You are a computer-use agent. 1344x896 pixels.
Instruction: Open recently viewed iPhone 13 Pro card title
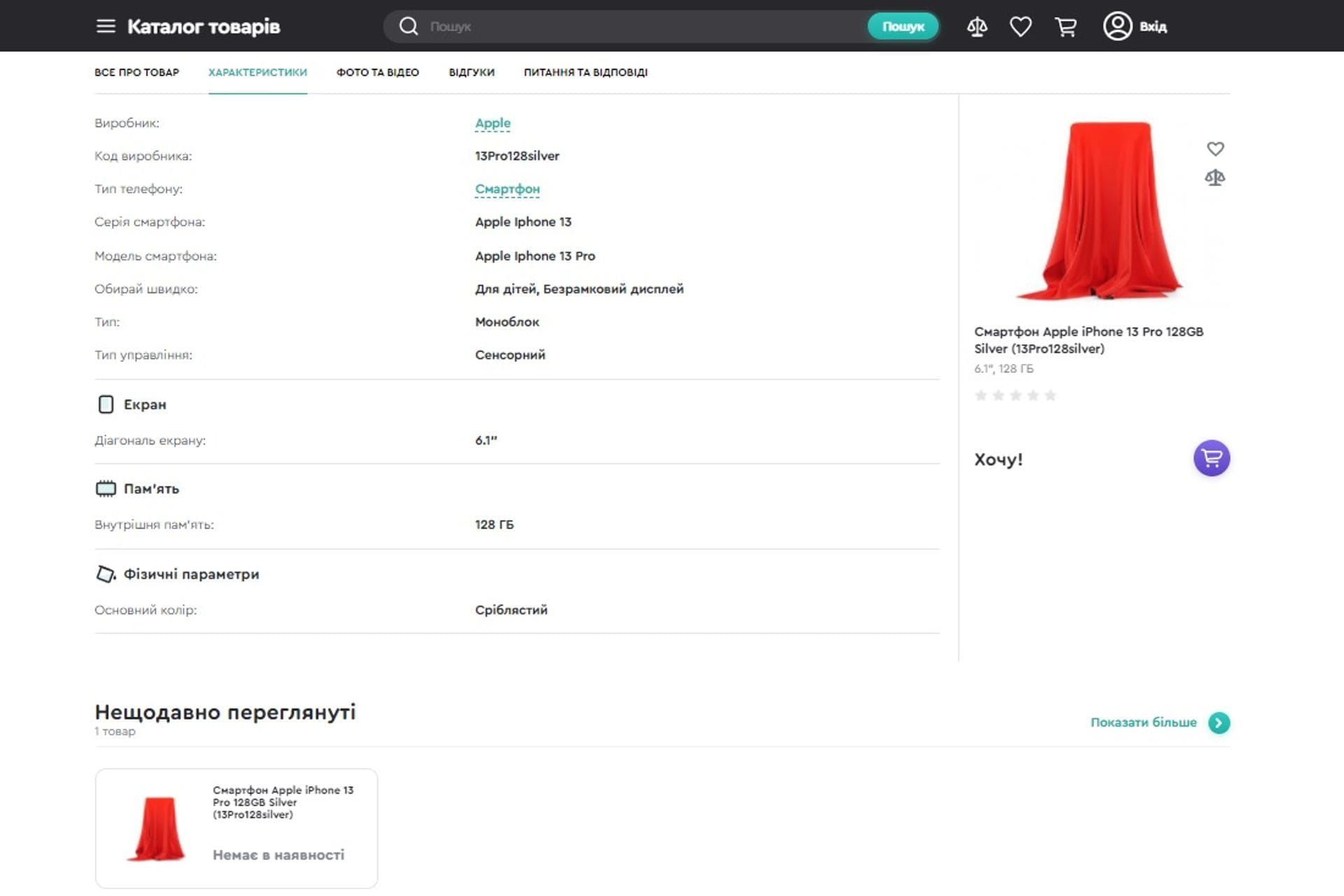[x=283, y=801]
